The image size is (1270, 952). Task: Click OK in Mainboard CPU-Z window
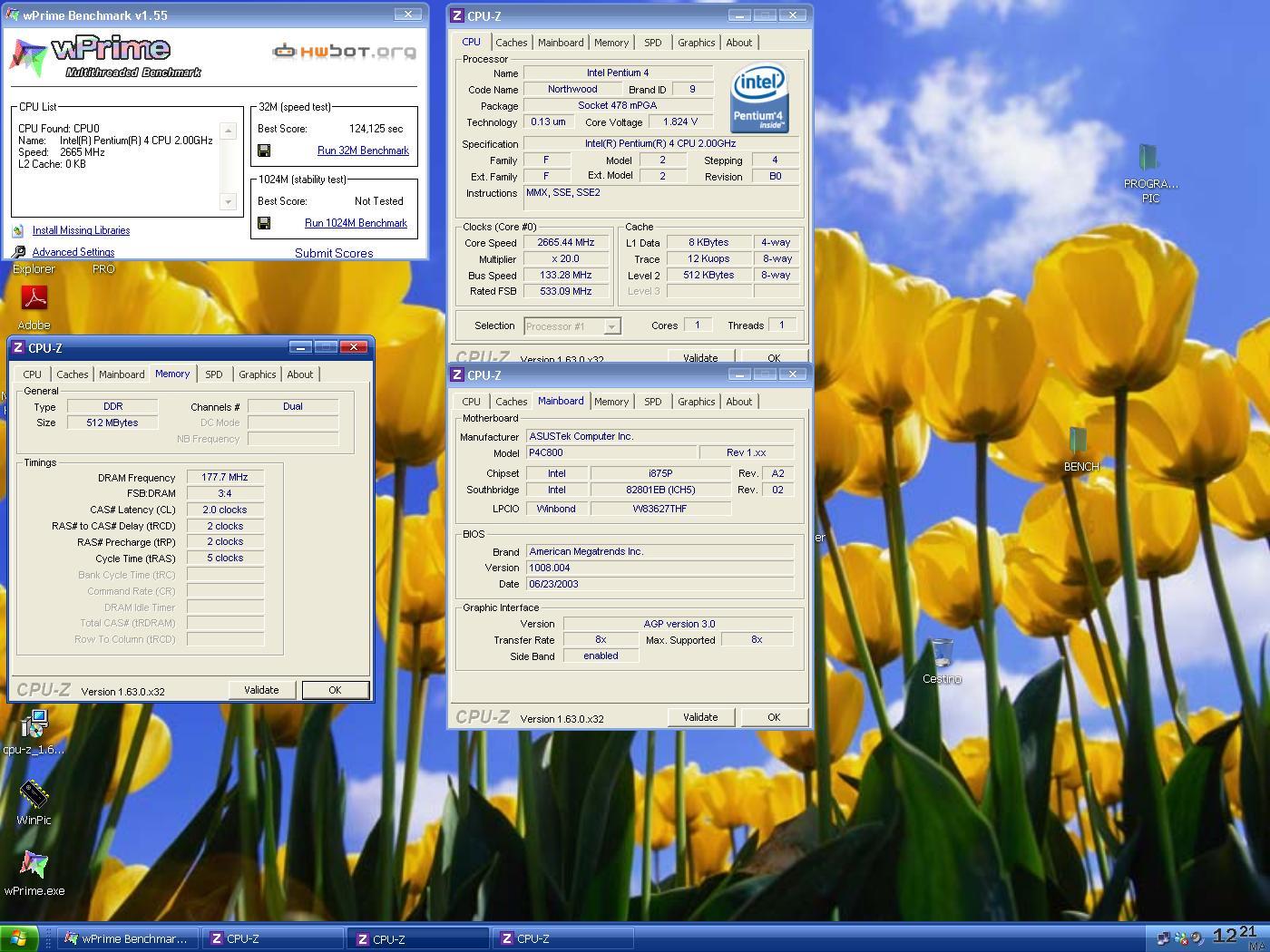[x=774, y=717]
